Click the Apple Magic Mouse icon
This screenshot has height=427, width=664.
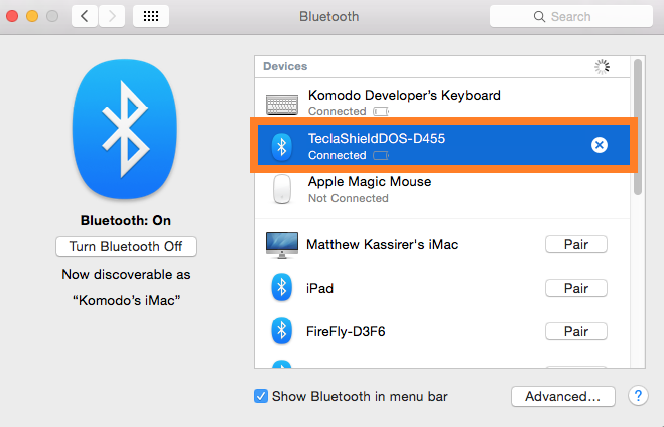pos(282,189)
